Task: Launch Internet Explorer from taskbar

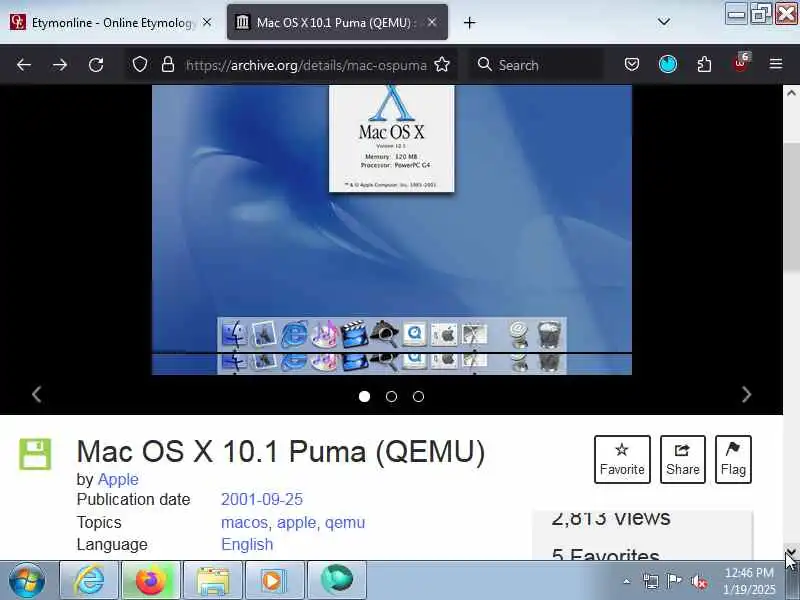Action: (89, 580)
